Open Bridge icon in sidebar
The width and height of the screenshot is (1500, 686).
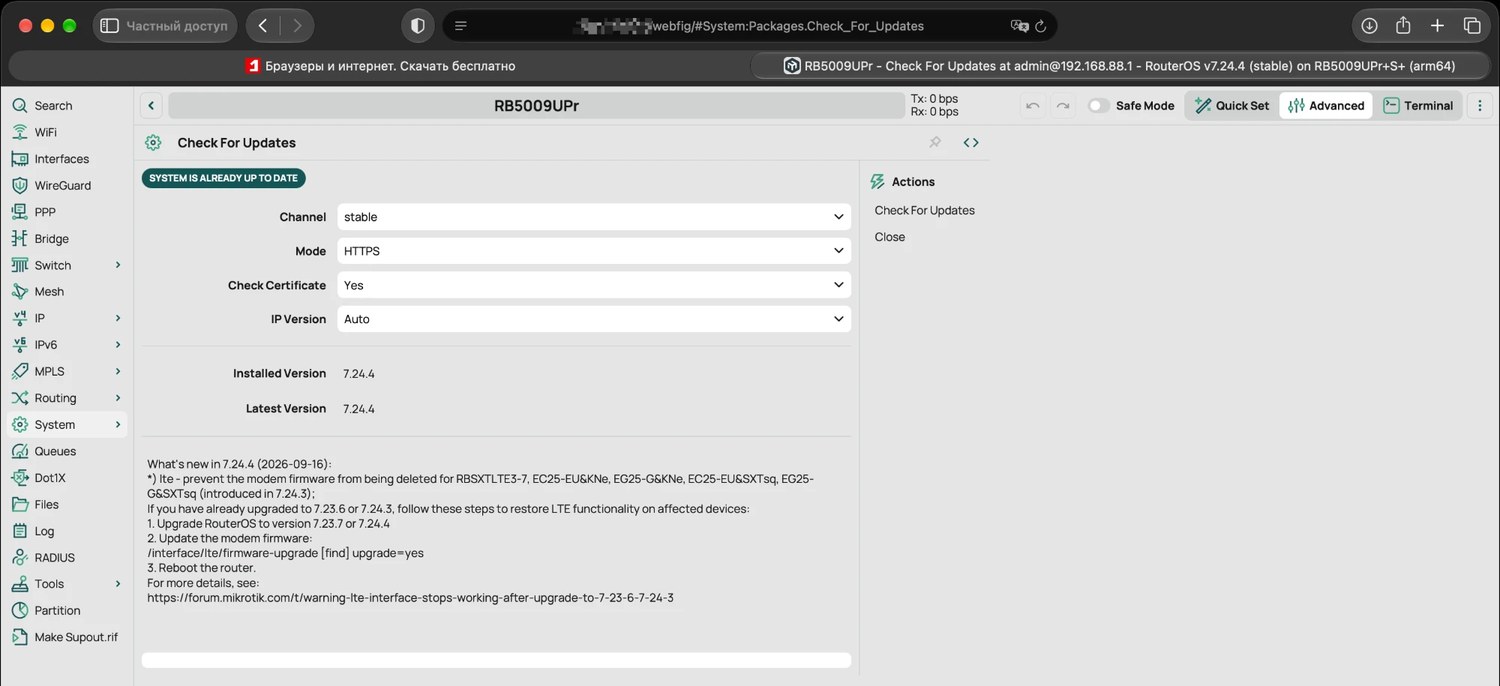click(19, 239)
